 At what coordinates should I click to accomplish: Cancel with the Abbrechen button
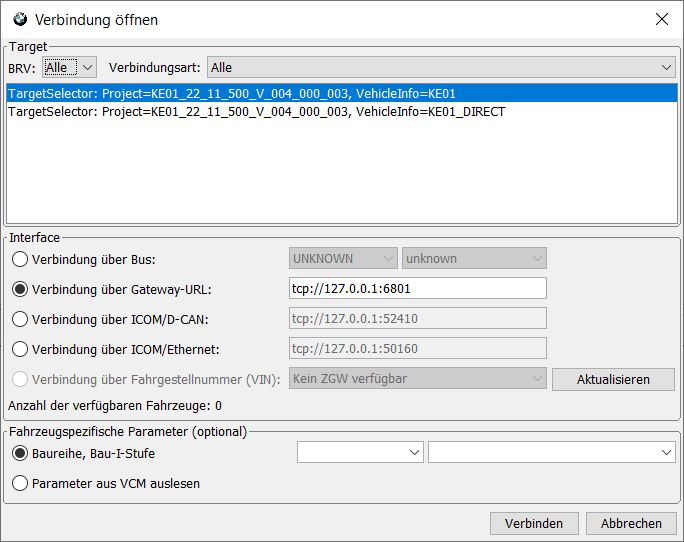click(630, 523)
